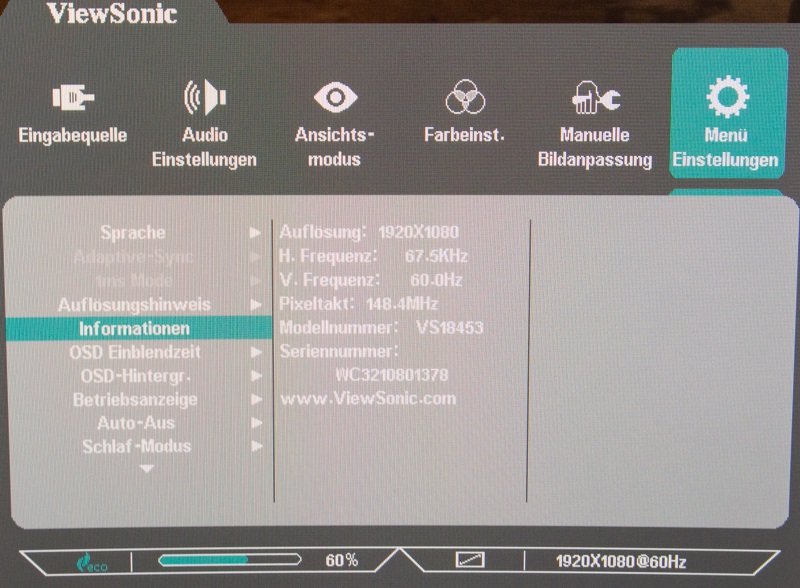The width and height of the screenshot is (800, 588).
Task: Click the V. Frequenz value 60.0Hz
Action: coord(436,280)
